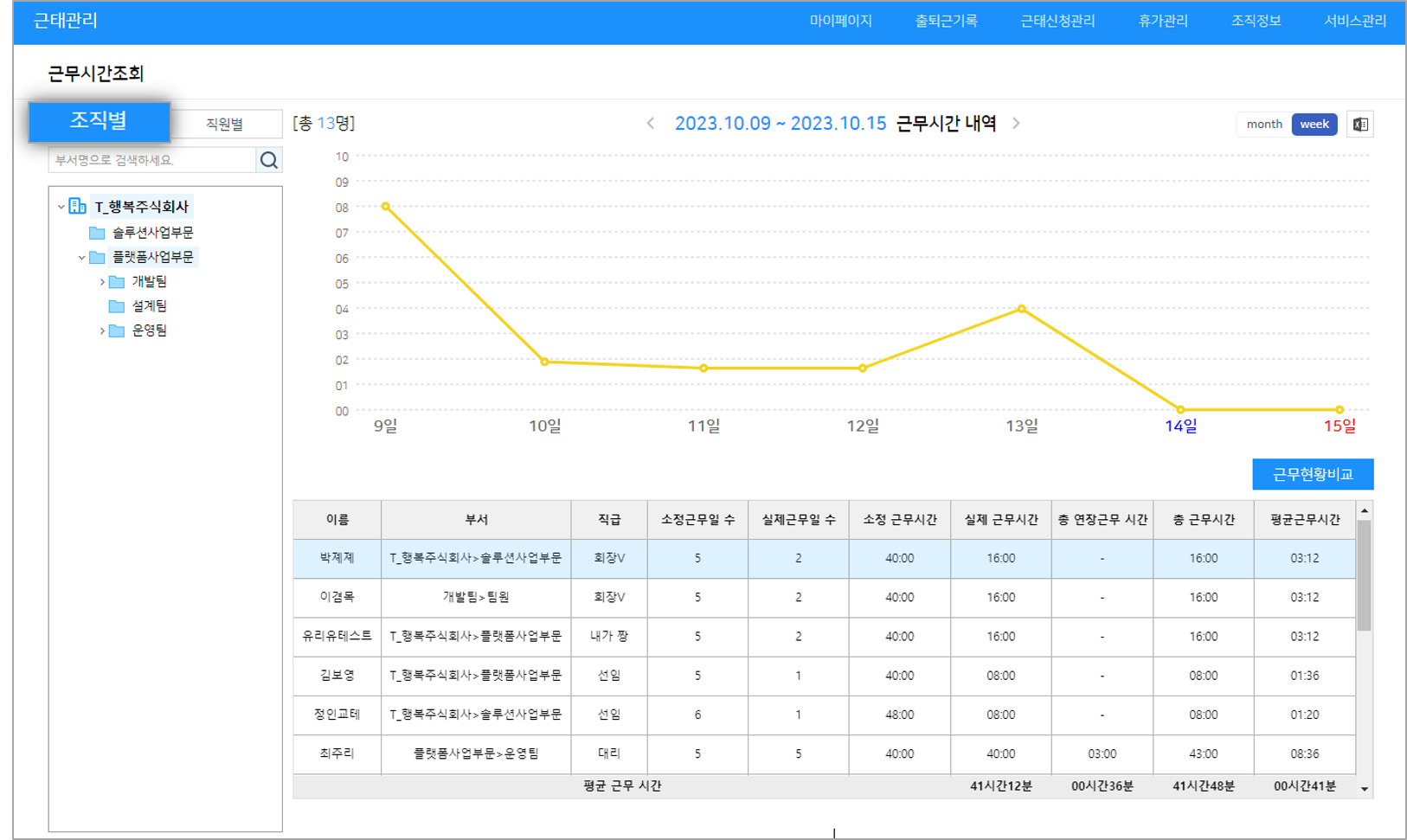
Task: Collapse the 플랫폼사업부문 tree node
Action: (81, 258)
